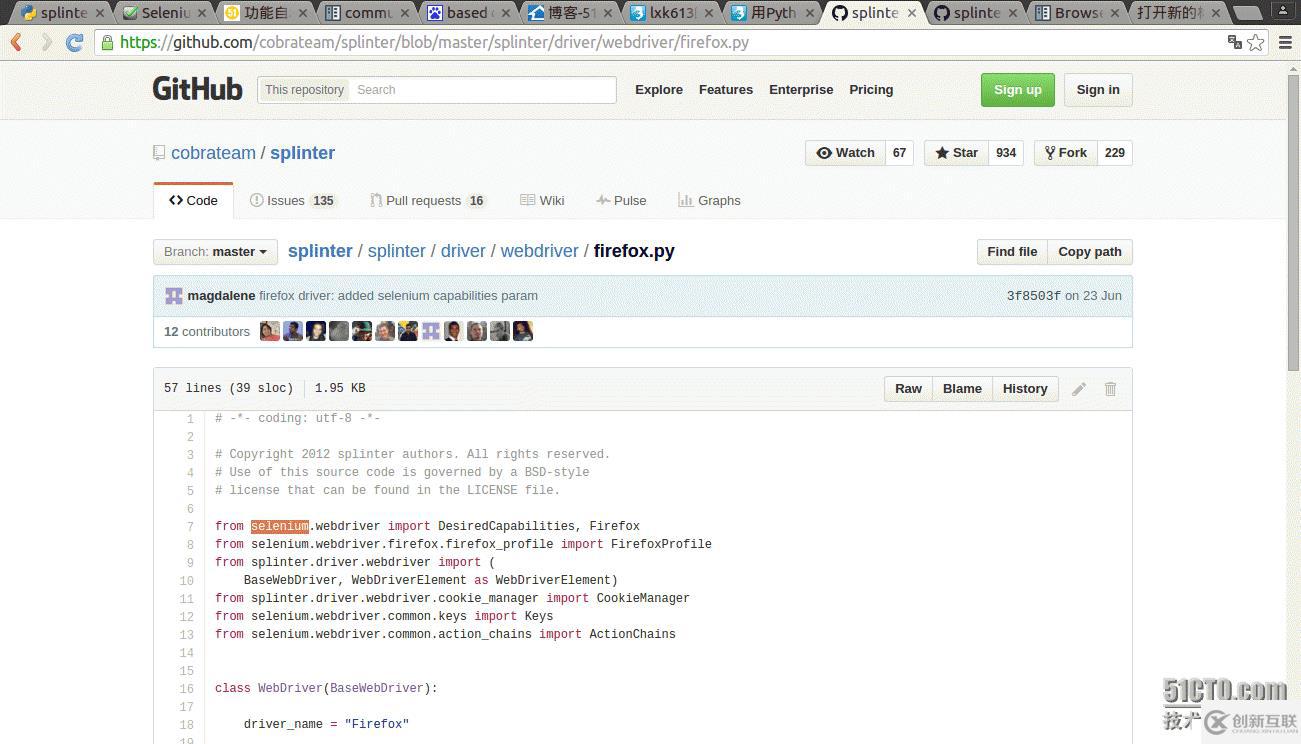Viewport: 1301px width, 744px height.
Task: Click the purple identicon among the contributors
Action: [431, 331]
